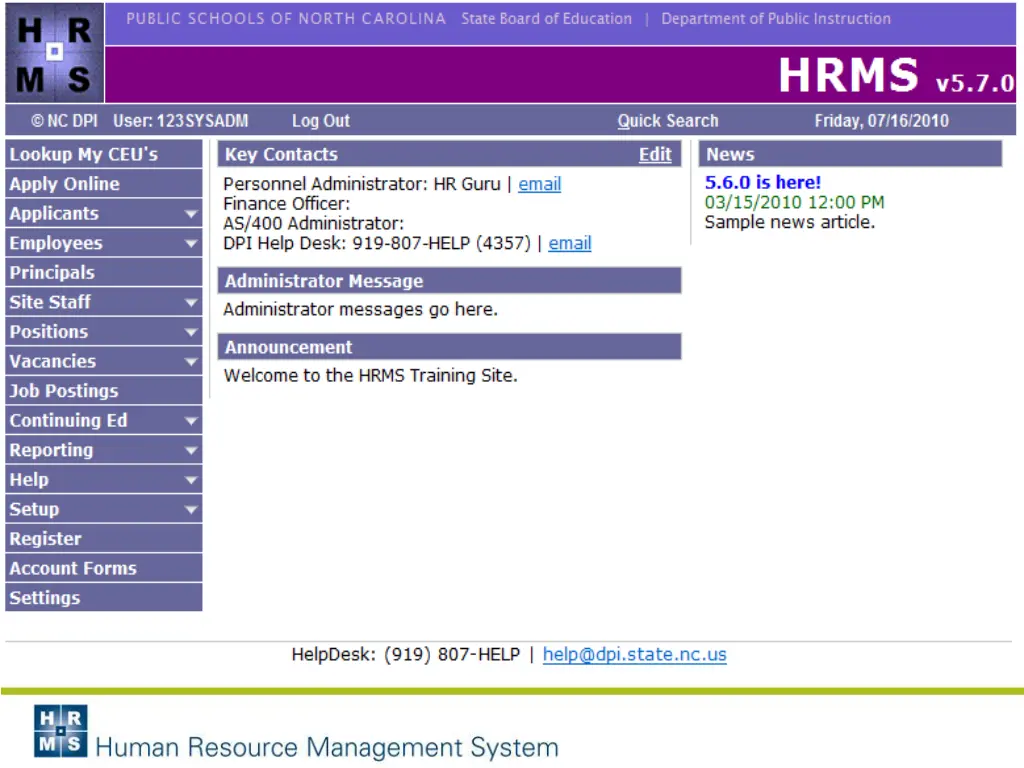The image size is (1024, 768).
Task: Open the Settings menu item
Action: (104, 598)
